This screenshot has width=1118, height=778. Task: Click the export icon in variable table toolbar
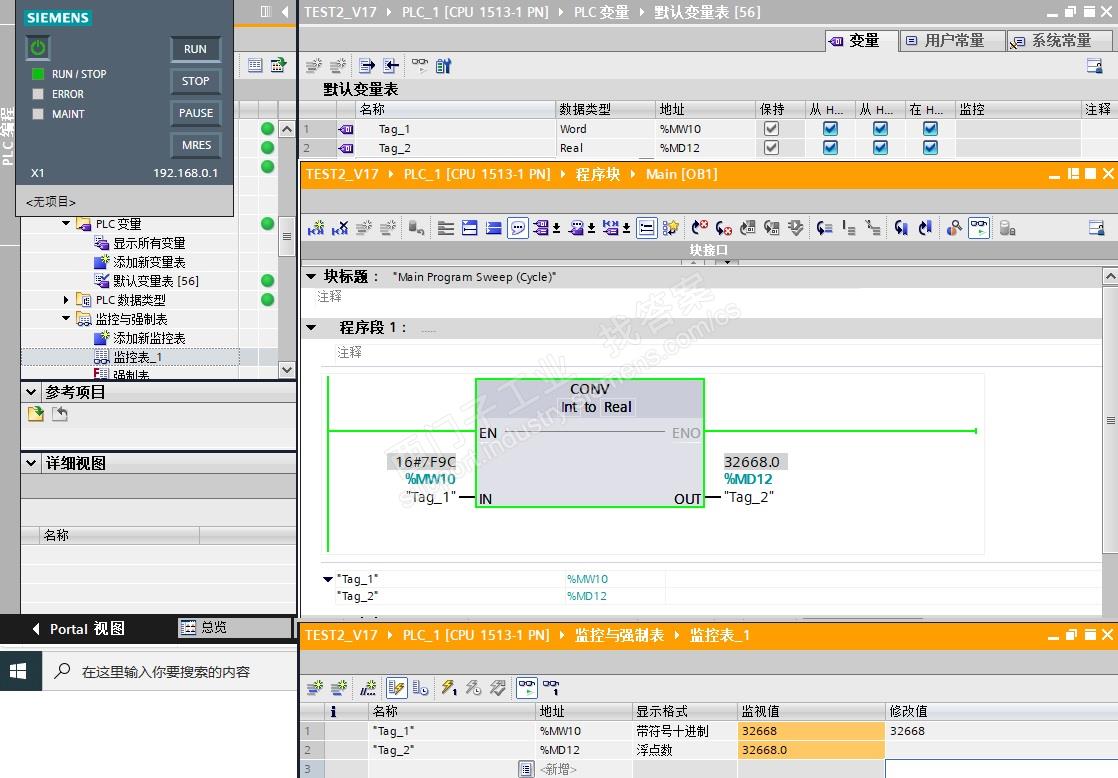tap(366, 66)
